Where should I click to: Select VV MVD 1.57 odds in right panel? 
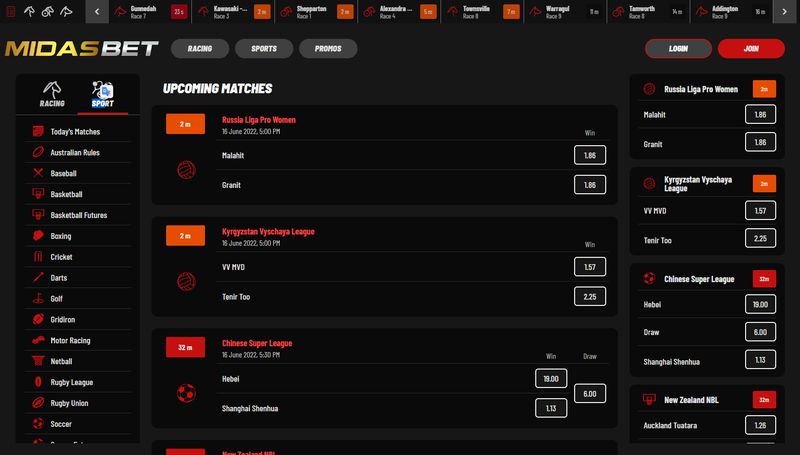(760, 210)
